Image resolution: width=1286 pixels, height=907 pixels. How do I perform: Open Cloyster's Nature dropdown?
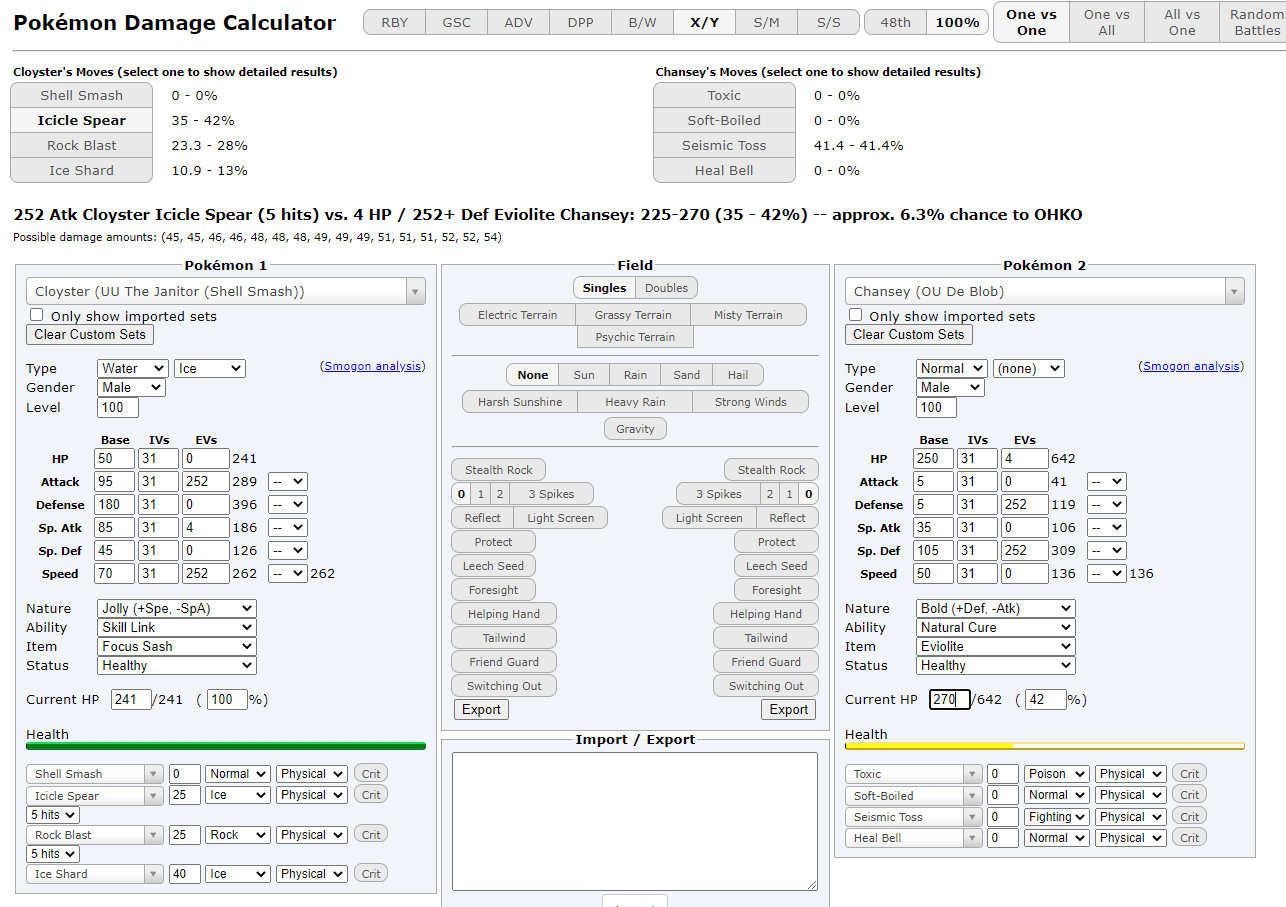click(x=177, y=608)
